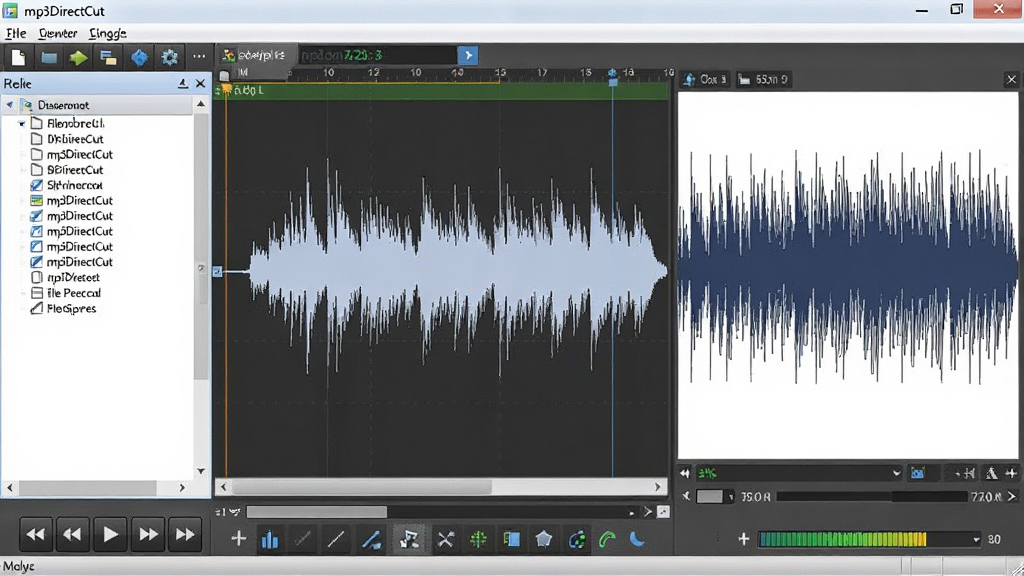Open the three-dots overflow in top toolbar
The width and height of the screenshot is (1024, 576).
click(199, 57)
